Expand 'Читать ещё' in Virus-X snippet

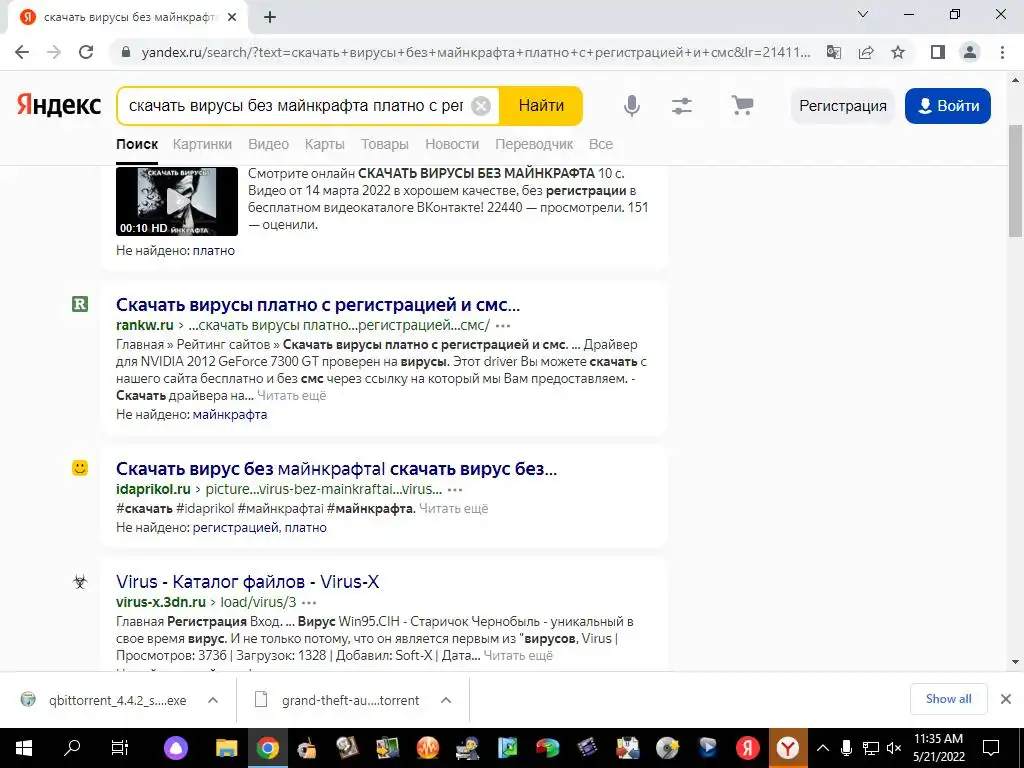pyautogui.click(x=518, y=656)
